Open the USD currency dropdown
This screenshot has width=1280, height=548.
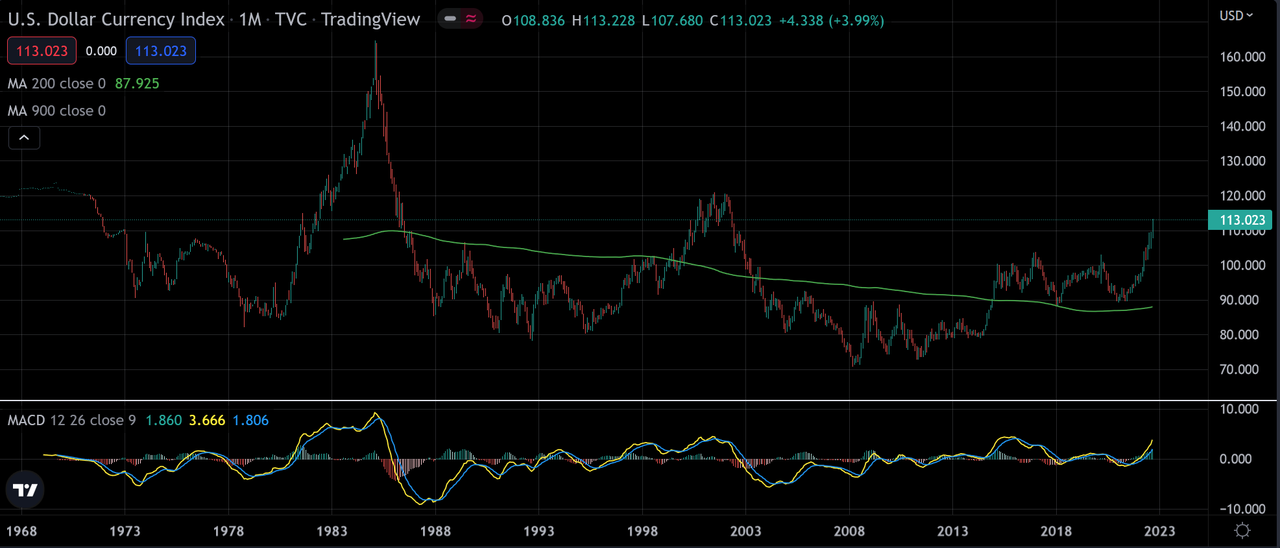pos(1235,15)
